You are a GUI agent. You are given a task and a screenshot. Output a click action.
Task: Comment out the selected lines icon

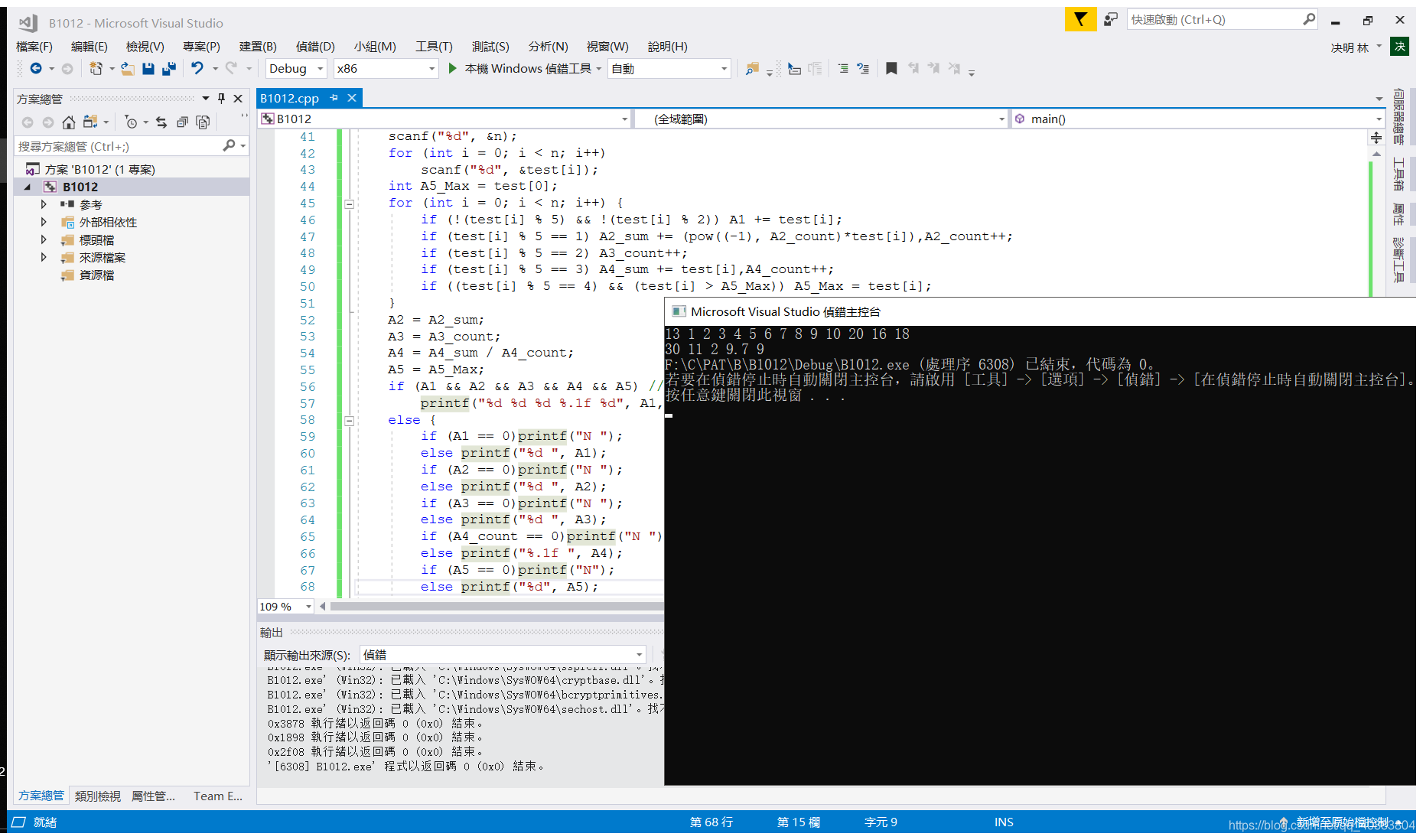[842, 69]
